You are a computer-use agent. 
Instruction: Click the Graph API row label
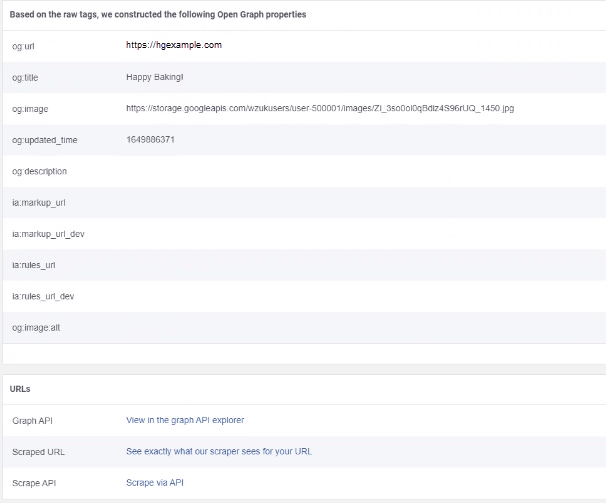coord(33,420)
